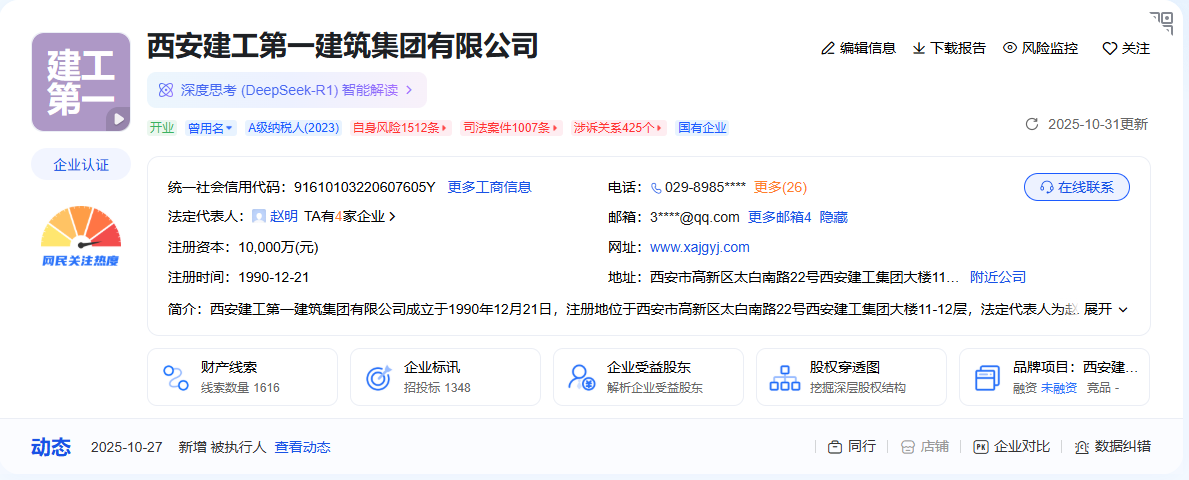Click the 关注 heart icon
The width and height of the screenshot is (1189, 480).
click(x=1109, y=49)
